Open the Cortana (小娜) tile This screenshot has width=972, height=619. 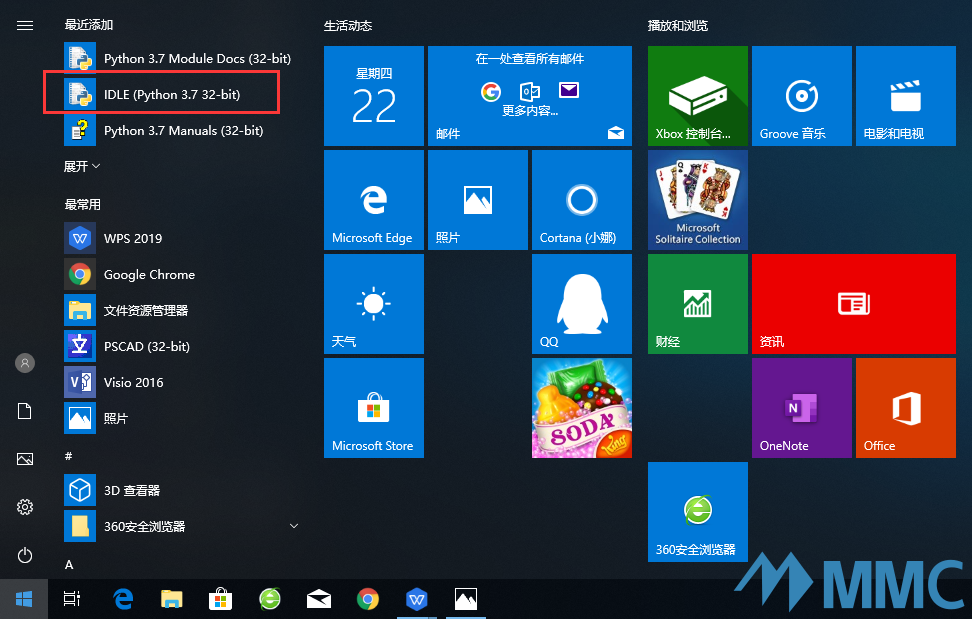(582, 200)
